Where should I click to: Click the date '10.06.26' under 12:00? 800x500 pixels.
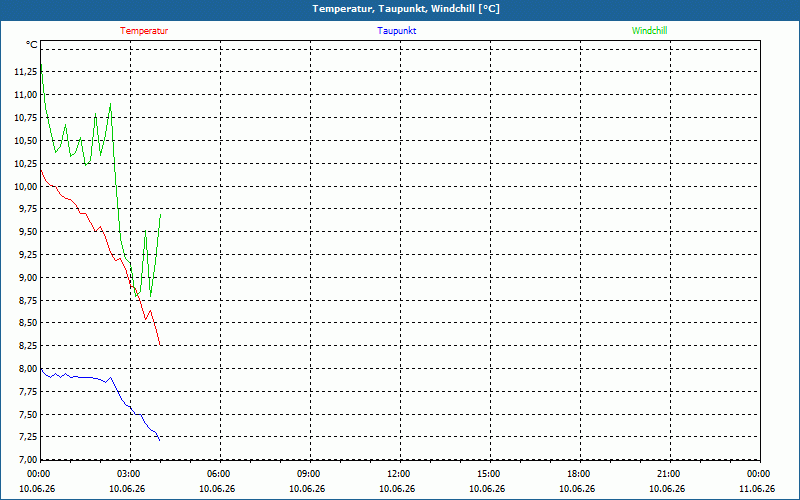click(397, 489)
